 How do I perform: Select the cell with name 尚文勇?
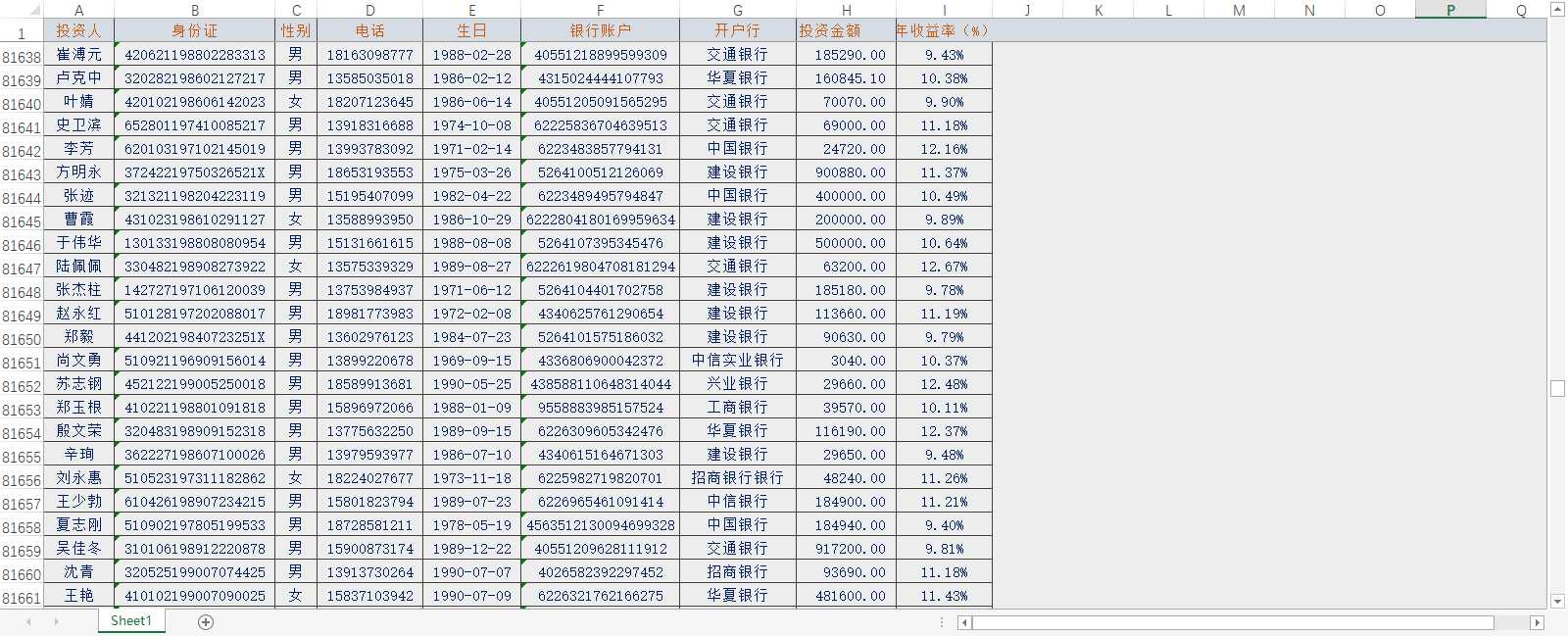point(79,361)
